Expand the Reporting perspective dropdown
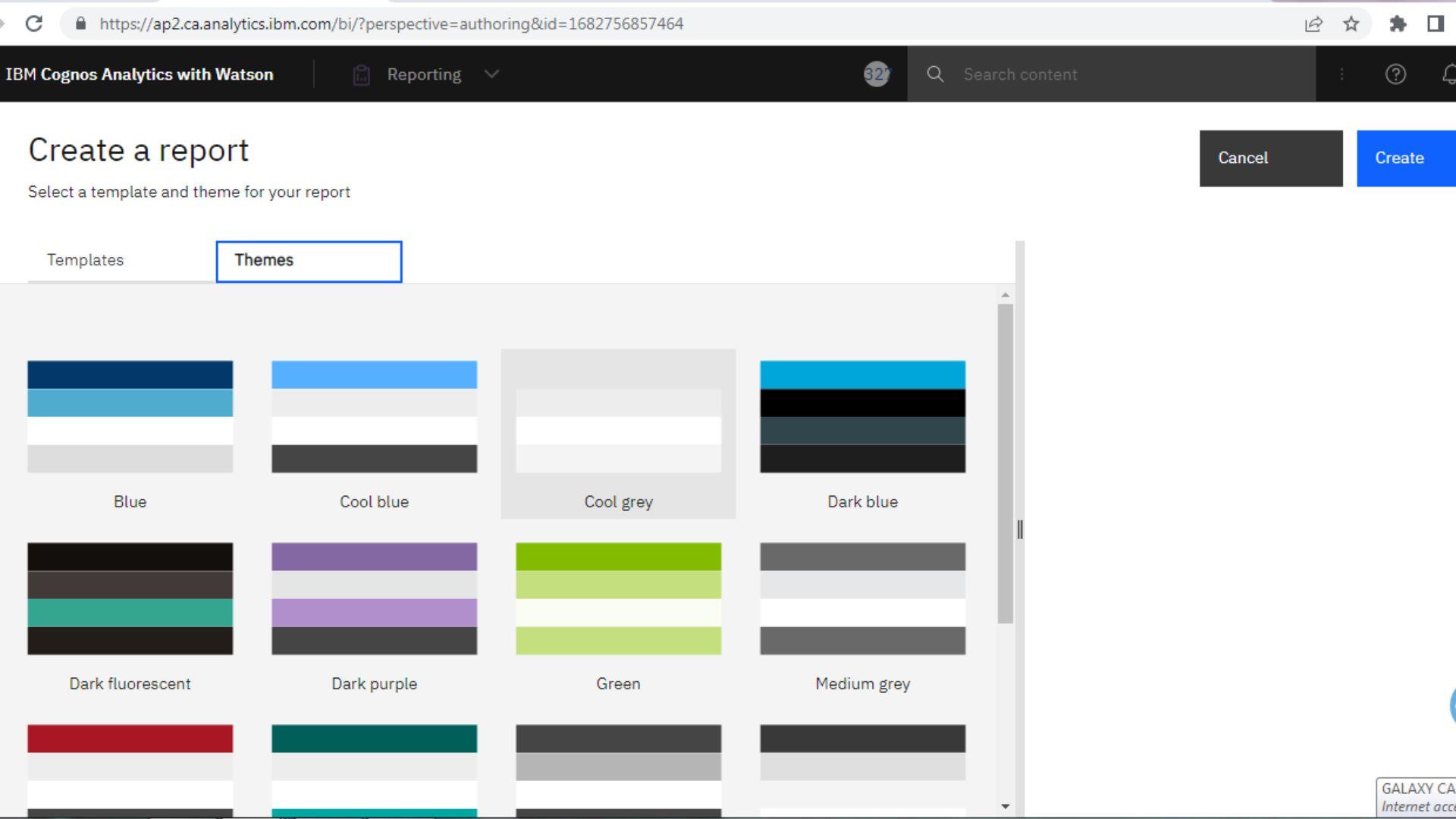 point(490,74)
